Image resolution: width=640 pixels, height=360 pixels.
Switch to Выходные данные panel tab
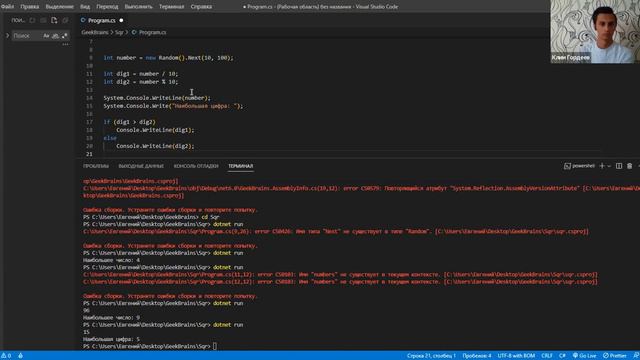[141, 166]
